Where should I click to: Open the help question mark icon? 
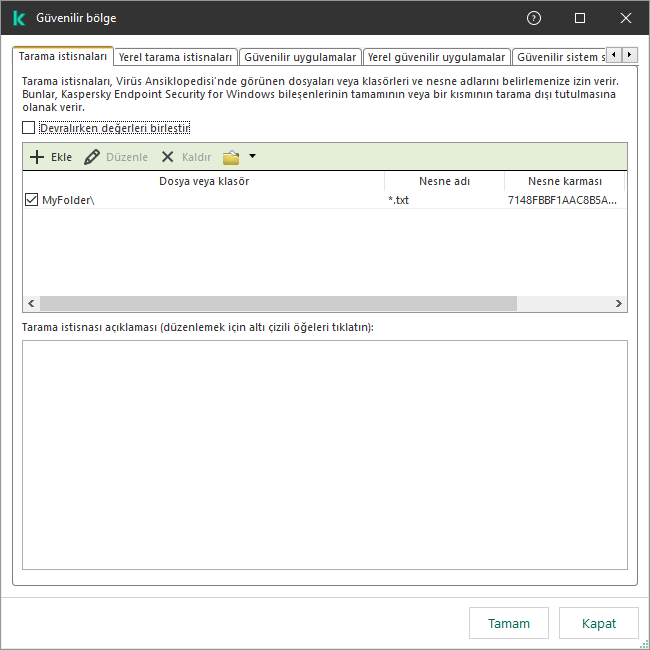click(x=534, y=18)
